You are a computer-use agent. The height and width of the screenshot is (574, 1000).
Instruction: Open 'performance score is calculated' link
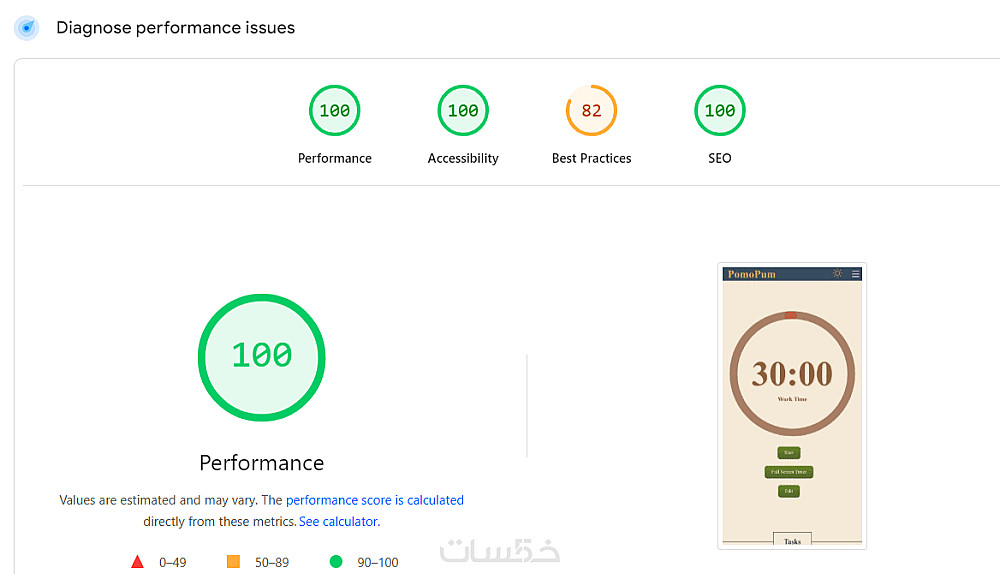click(375, 500)
